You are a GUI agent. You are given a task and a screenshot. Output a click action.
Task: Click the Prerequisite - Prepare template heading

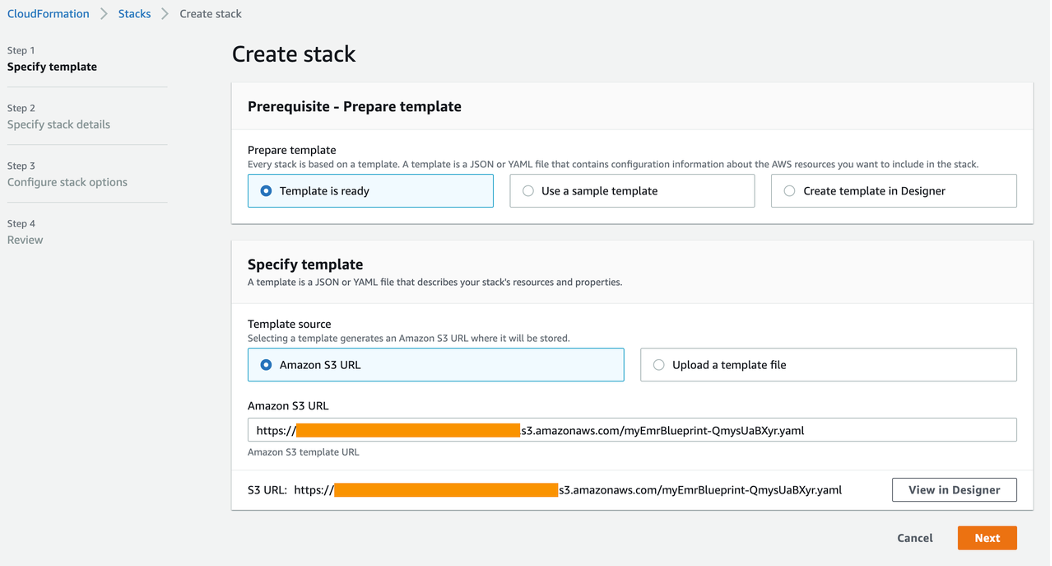(x=354, y=107)
